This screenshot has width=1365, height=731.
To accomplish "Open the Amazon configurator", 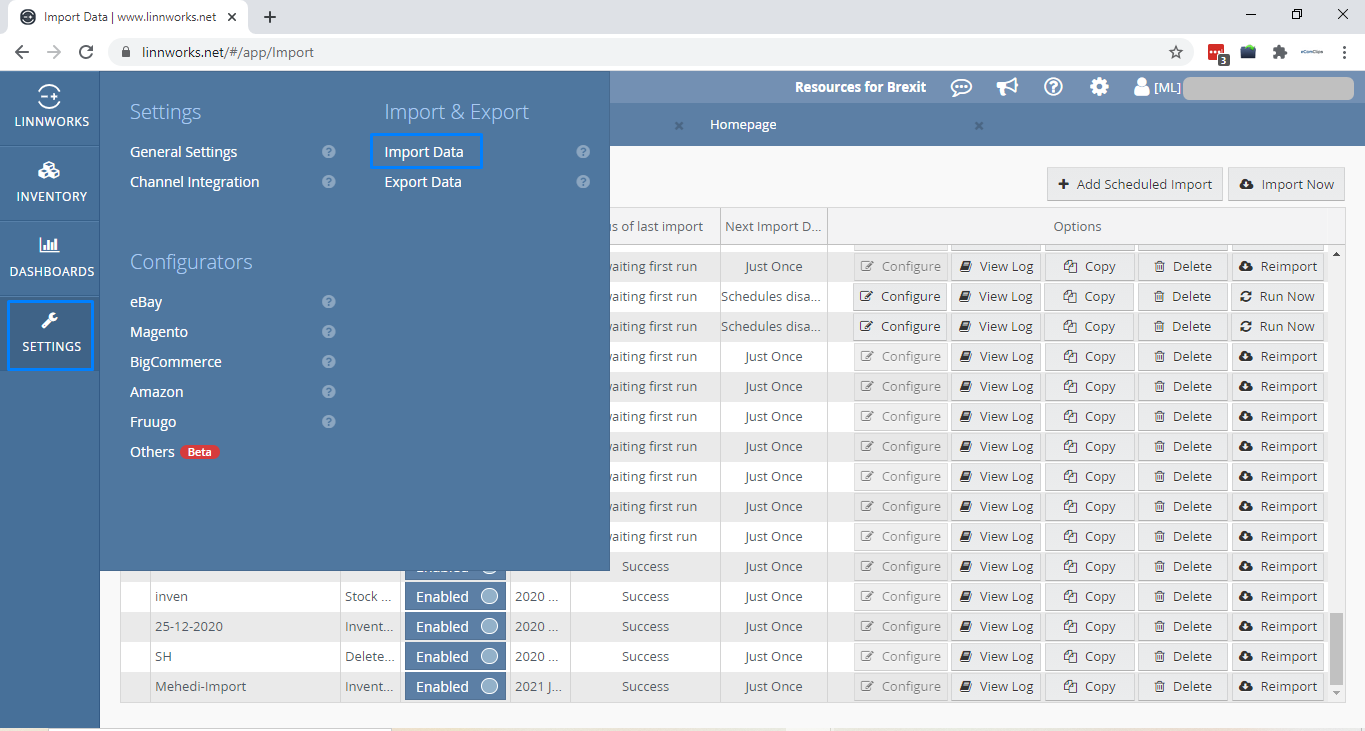I will (157, 392).
